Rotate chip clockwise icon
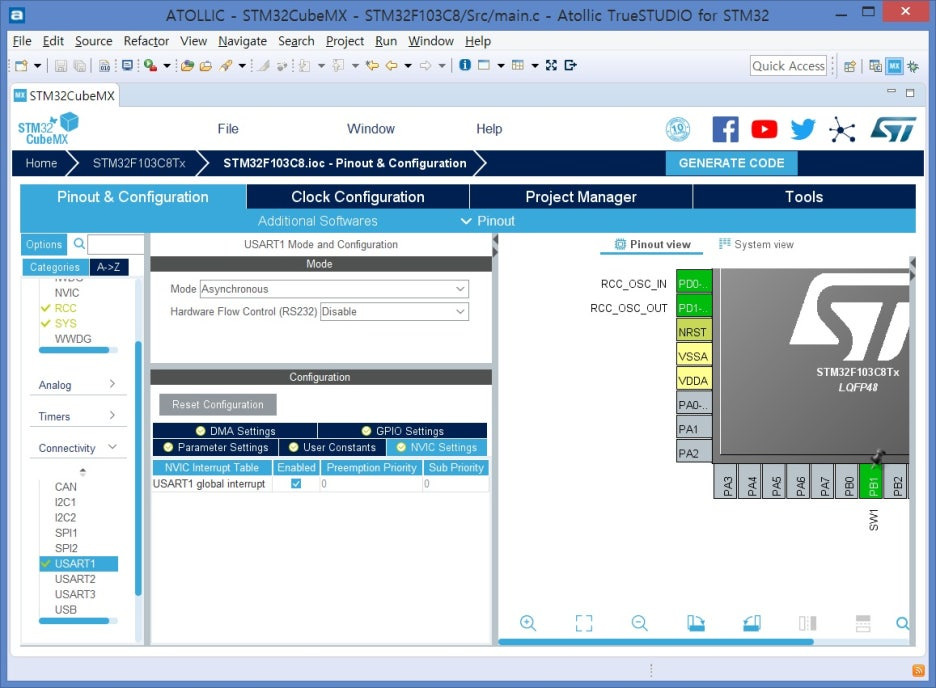This screenshot has height=688, width=936. [695, 623]
